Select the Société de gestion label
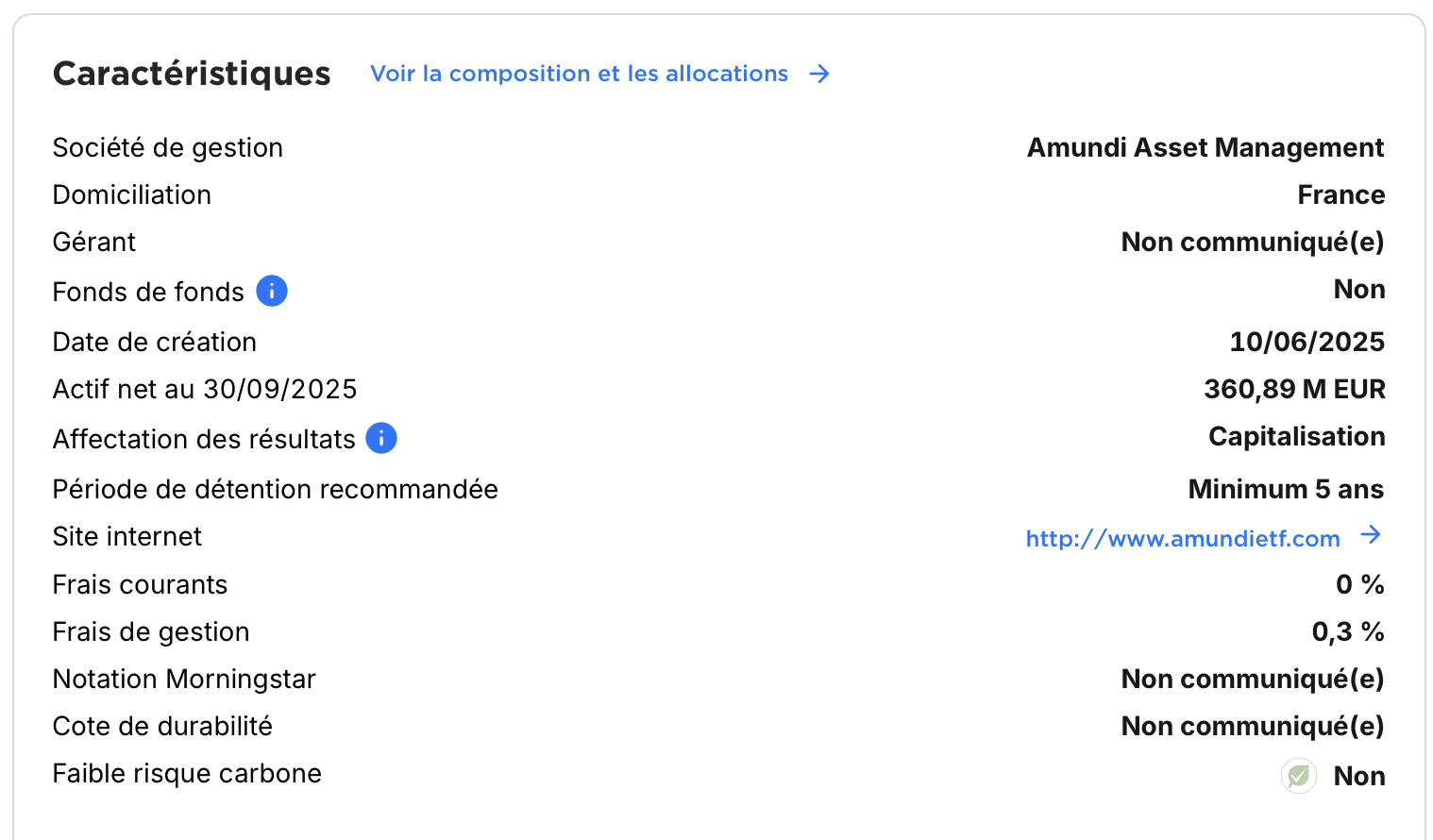The width and height of the screenshot is (1433, 840). click(168, 147)
